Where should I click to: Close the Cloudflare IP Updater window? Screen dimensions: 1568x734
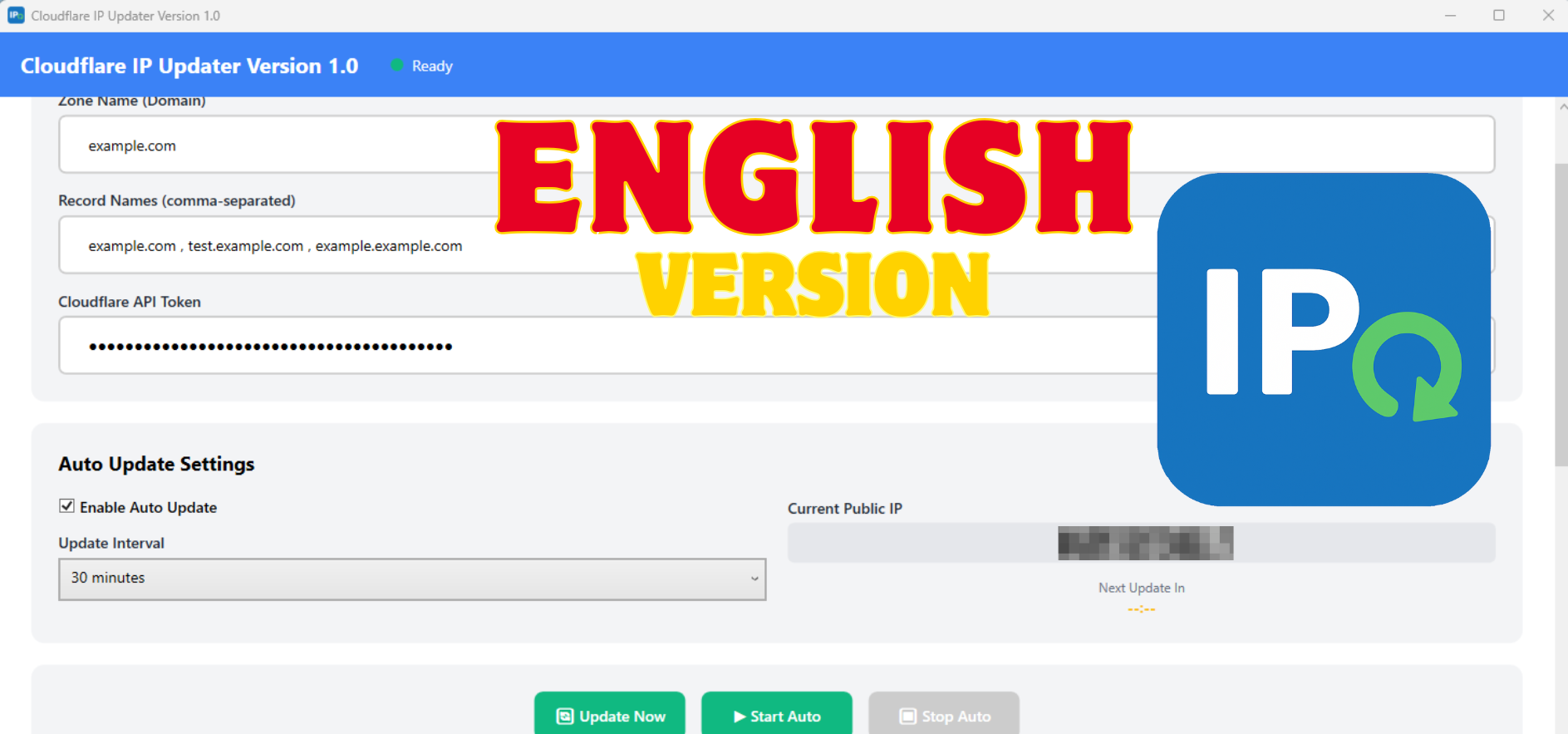(1548, 15)
